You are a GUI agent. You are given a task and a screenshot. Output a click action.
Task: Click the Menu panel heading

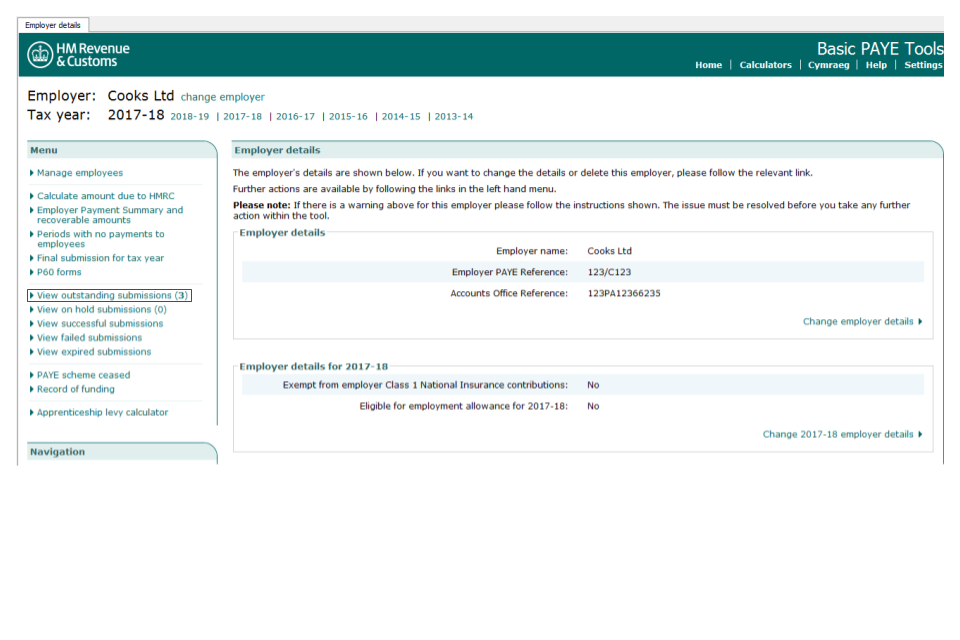(44, 150)
